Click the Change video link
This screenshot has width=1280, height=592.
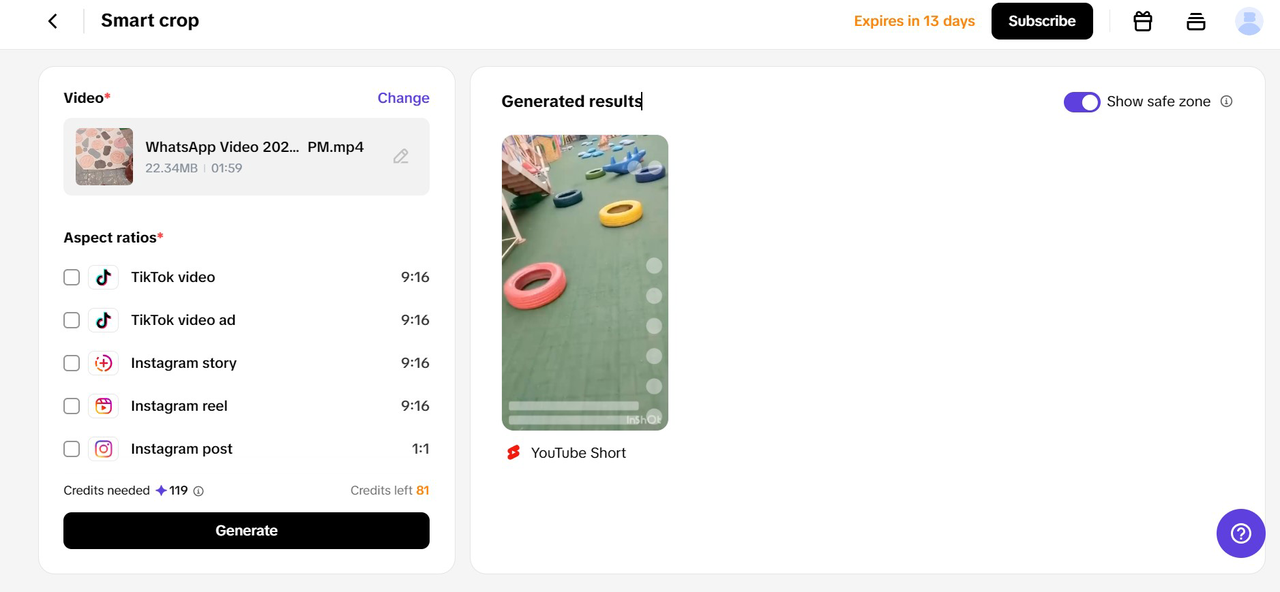click(x=403, y=98)
